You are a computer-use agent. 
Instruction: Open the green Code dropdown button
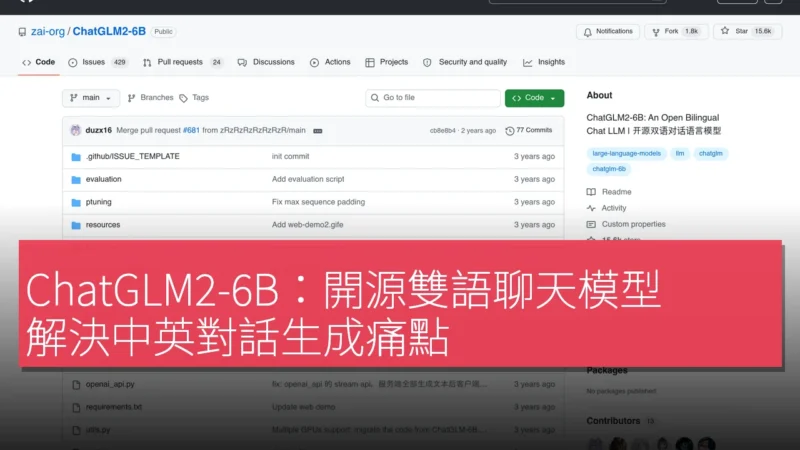(x=534, y=98)
